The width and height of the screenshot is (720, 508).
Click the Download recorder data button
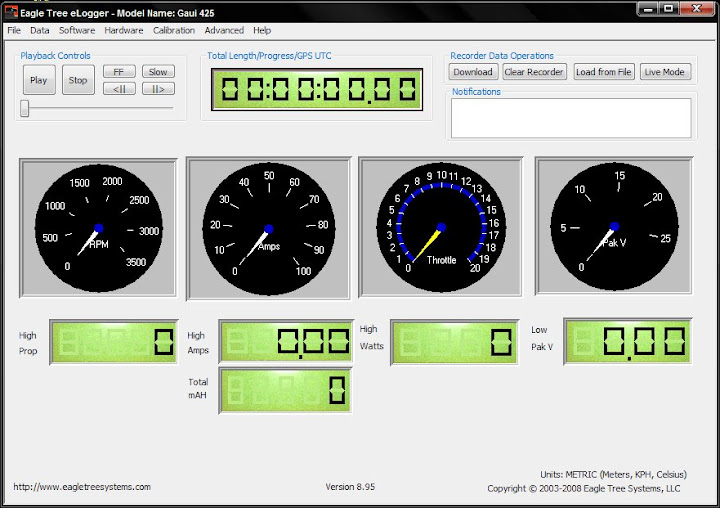[x=472, y=72]
